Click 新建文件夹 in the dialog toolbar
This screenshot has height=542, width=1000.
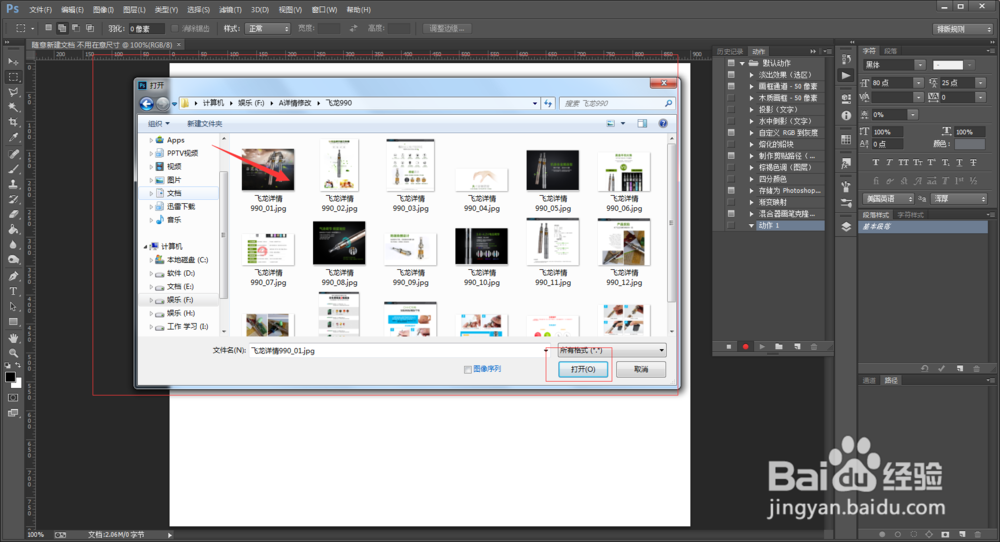[204, 124]
